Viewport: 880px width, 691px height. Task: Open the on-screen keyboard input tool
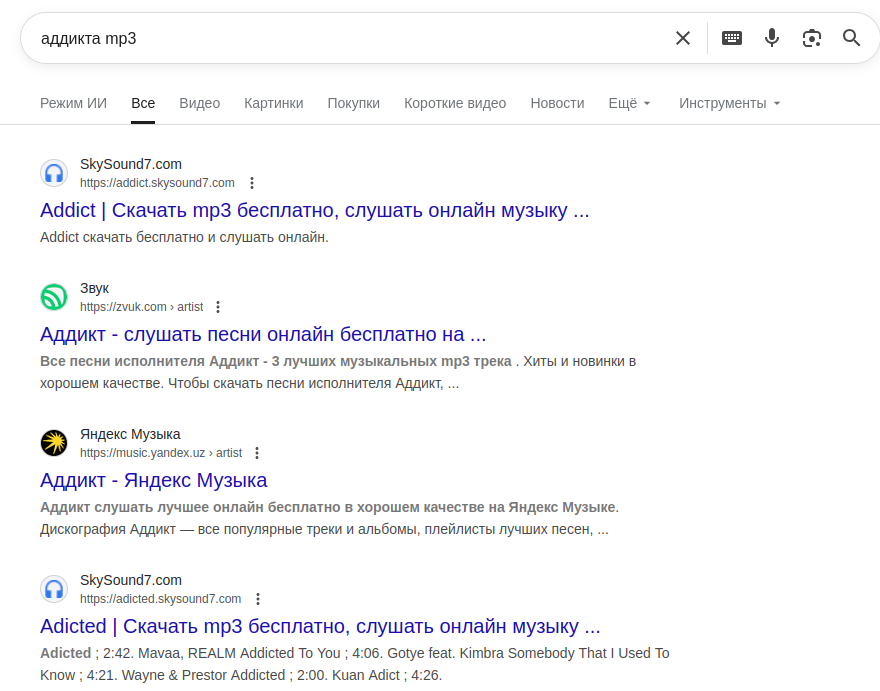732,38
